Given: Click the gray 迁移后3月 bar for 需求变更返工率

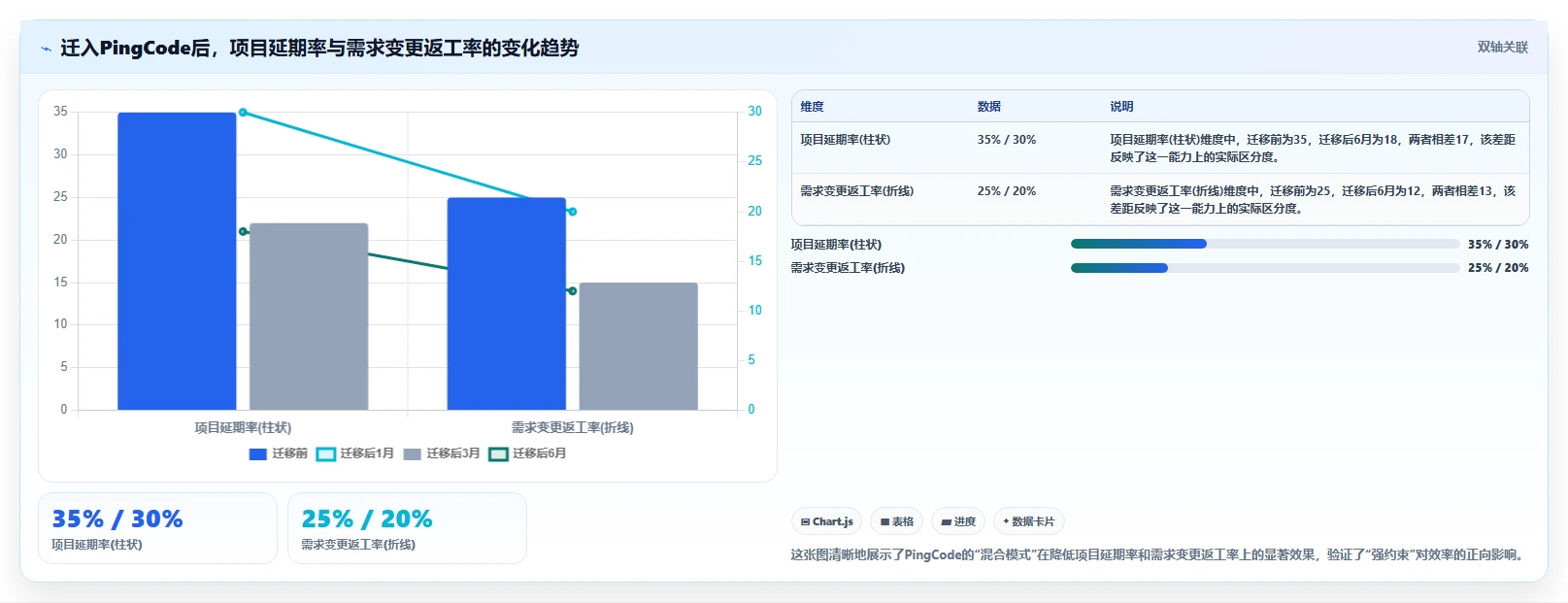Looking at the screenshot, I should [x=639, y=346].
